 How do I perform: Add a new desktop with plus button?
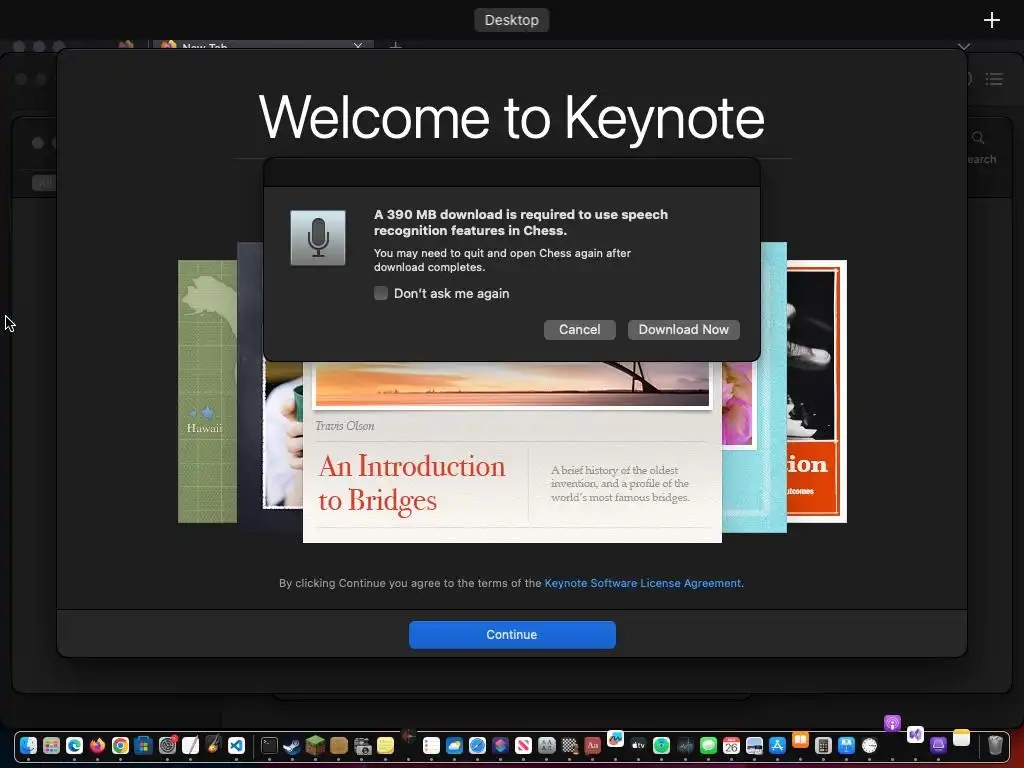click(x=991, y=20)
